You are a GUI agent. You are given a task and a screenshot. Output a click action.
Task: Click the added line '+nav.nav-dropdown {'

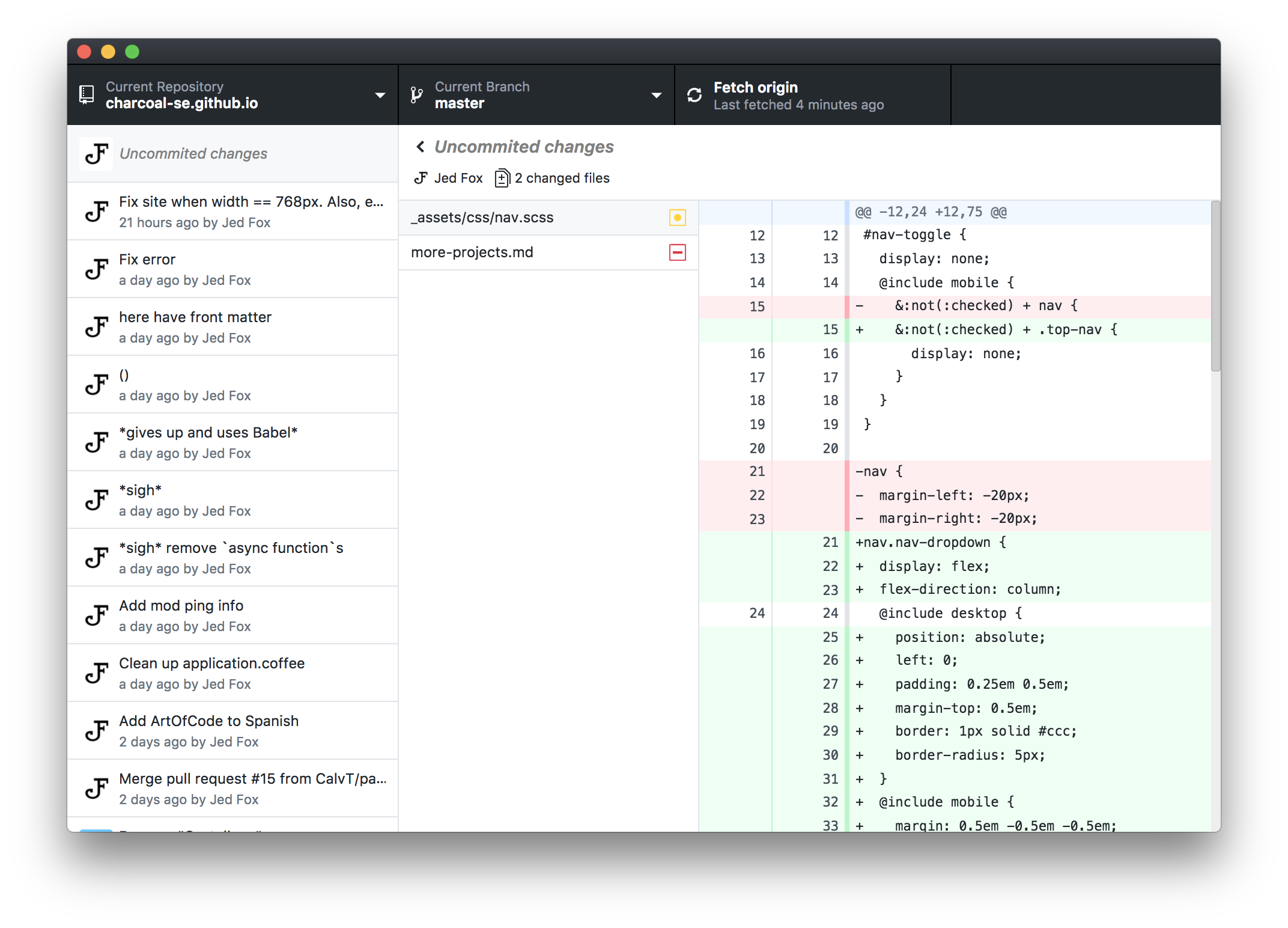955,543
